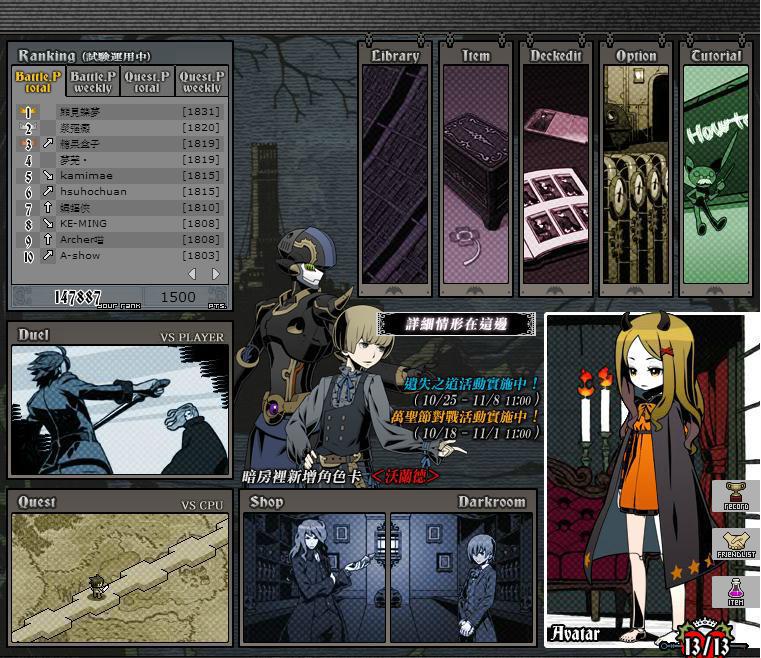Viewport: 761px width, 658px height.
Task: Click score [1831] of rank 1
Action: [x=201, y=112]
